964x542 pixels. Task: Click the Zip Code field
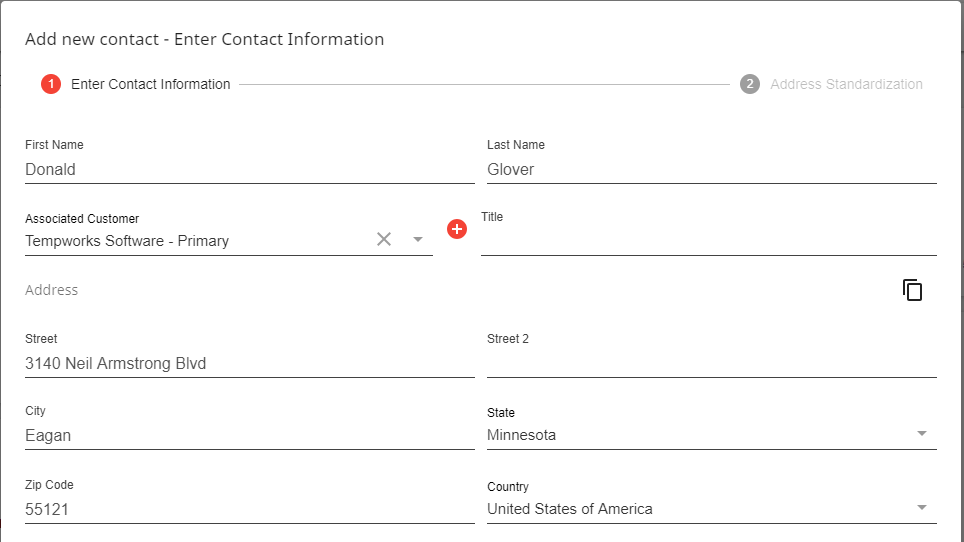coord(249,509)
